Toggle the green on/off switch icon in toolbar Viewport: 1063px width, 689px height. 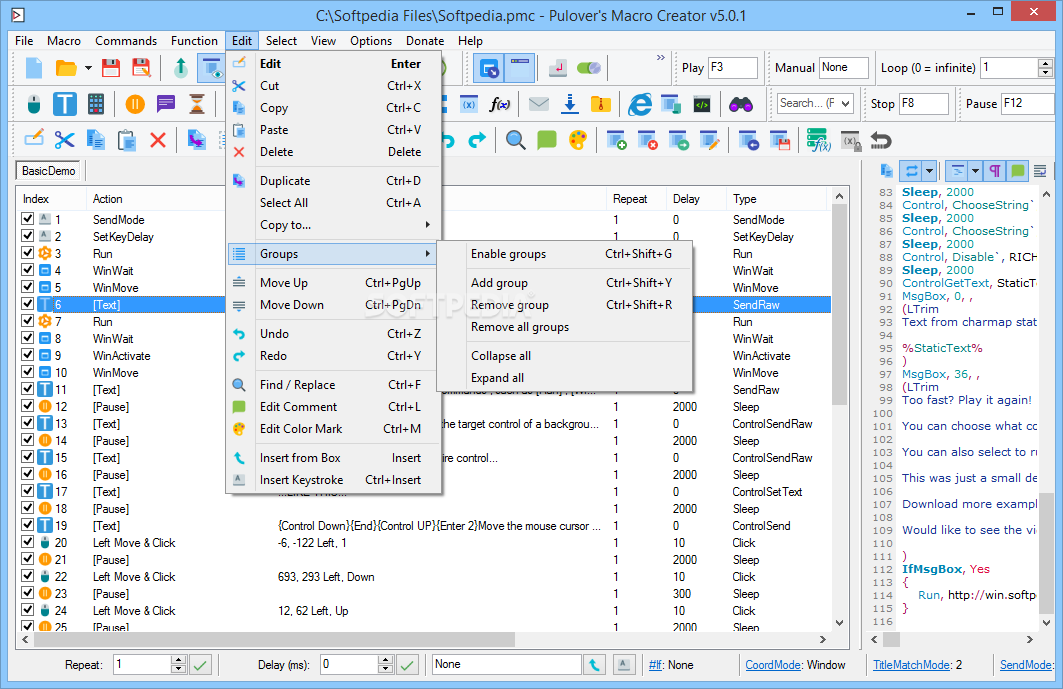pyautogui.click(x=588, y=68)
